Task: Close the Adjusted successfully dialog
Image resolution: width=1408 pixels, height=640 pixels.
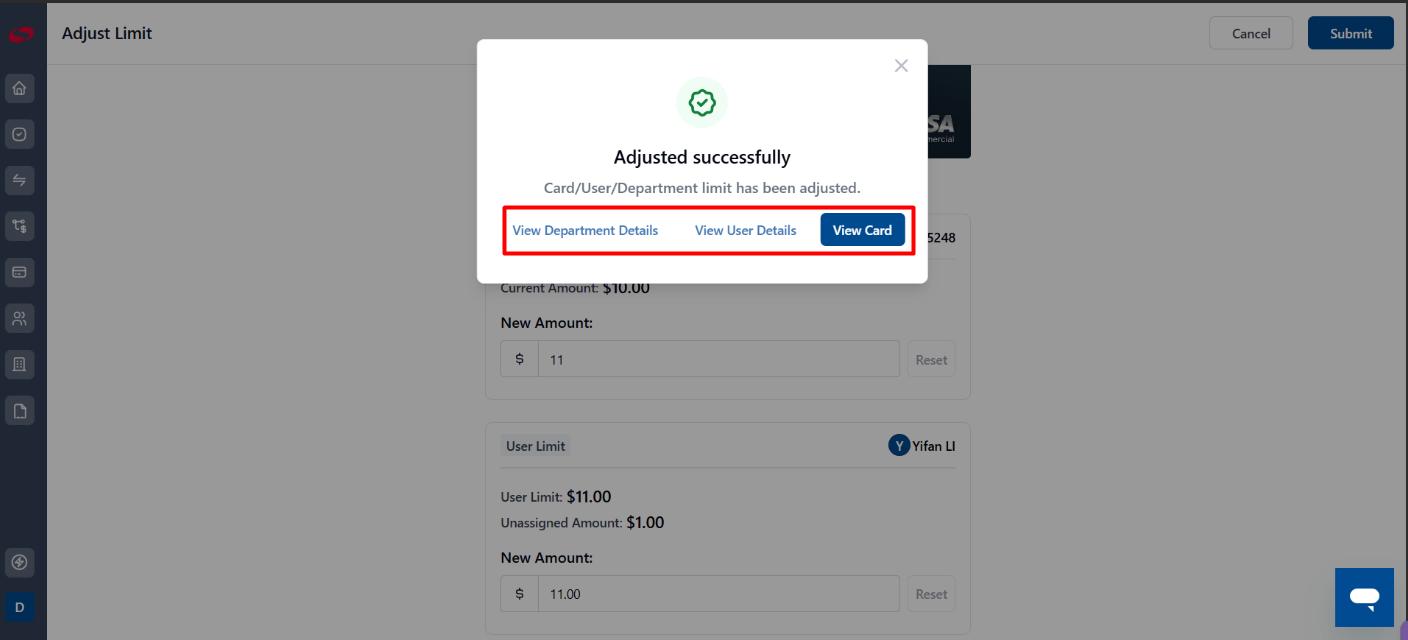Action: (901, 66)
